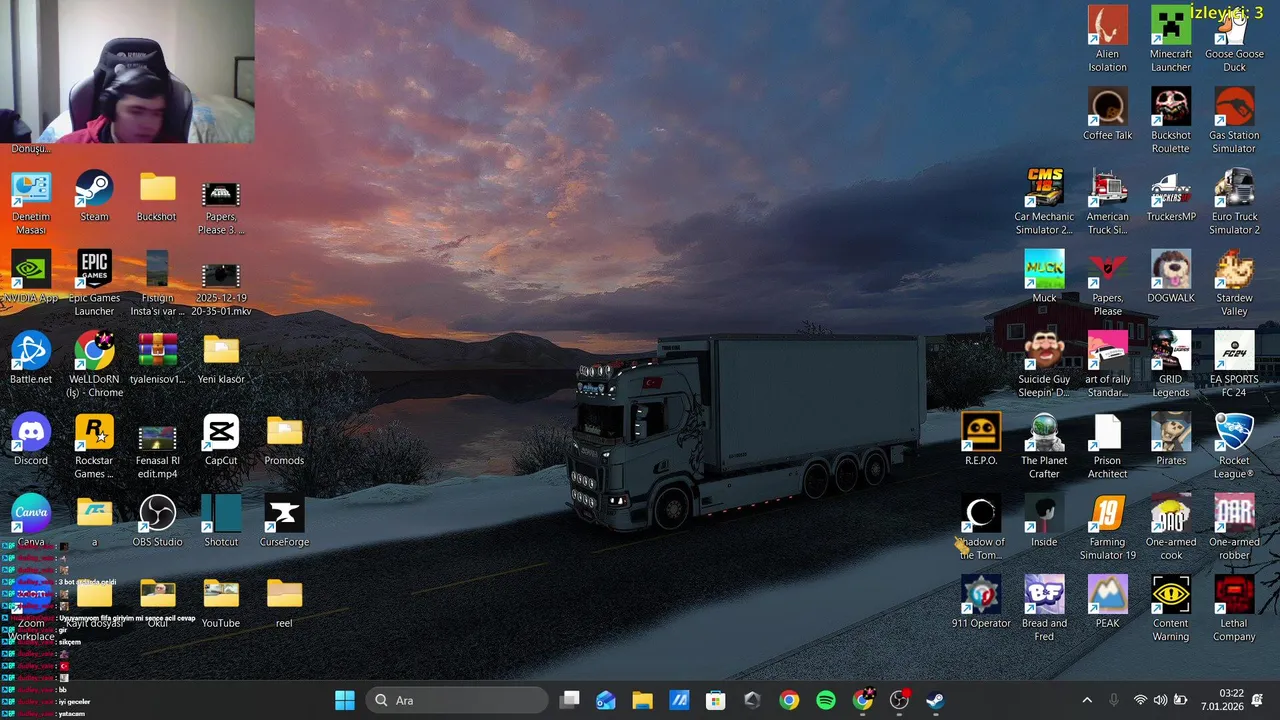Select the reel folder
The image size is (1280, 720).
click(x=284, y=602)
